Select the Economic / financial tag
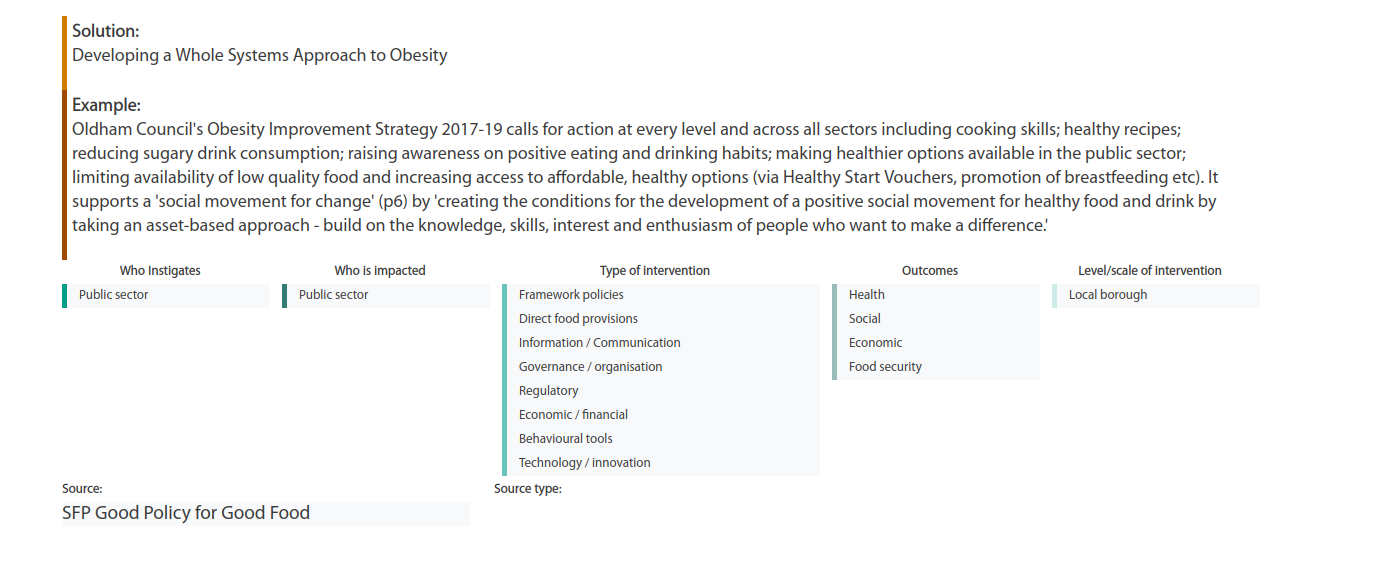The image size is (1385, 561). click(x=661, y=415)
